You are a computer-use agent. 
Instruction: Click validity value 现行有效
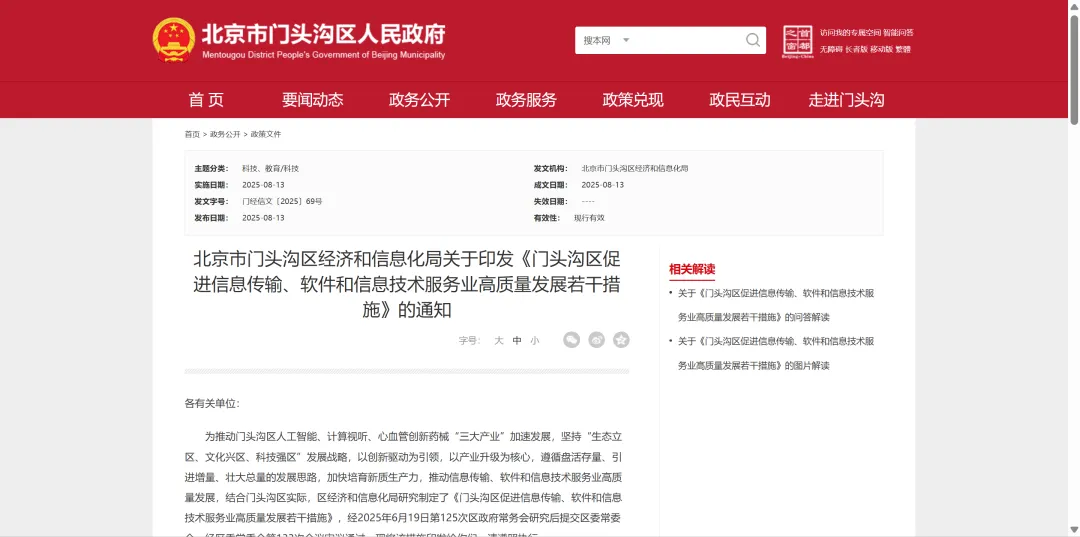(589, 218)
